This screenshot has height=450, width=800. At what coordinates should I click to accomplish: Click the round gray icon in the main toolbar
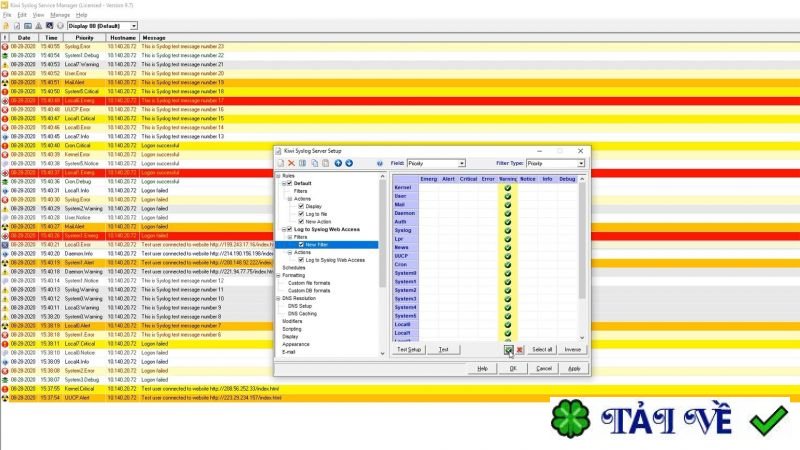[60, 26]
